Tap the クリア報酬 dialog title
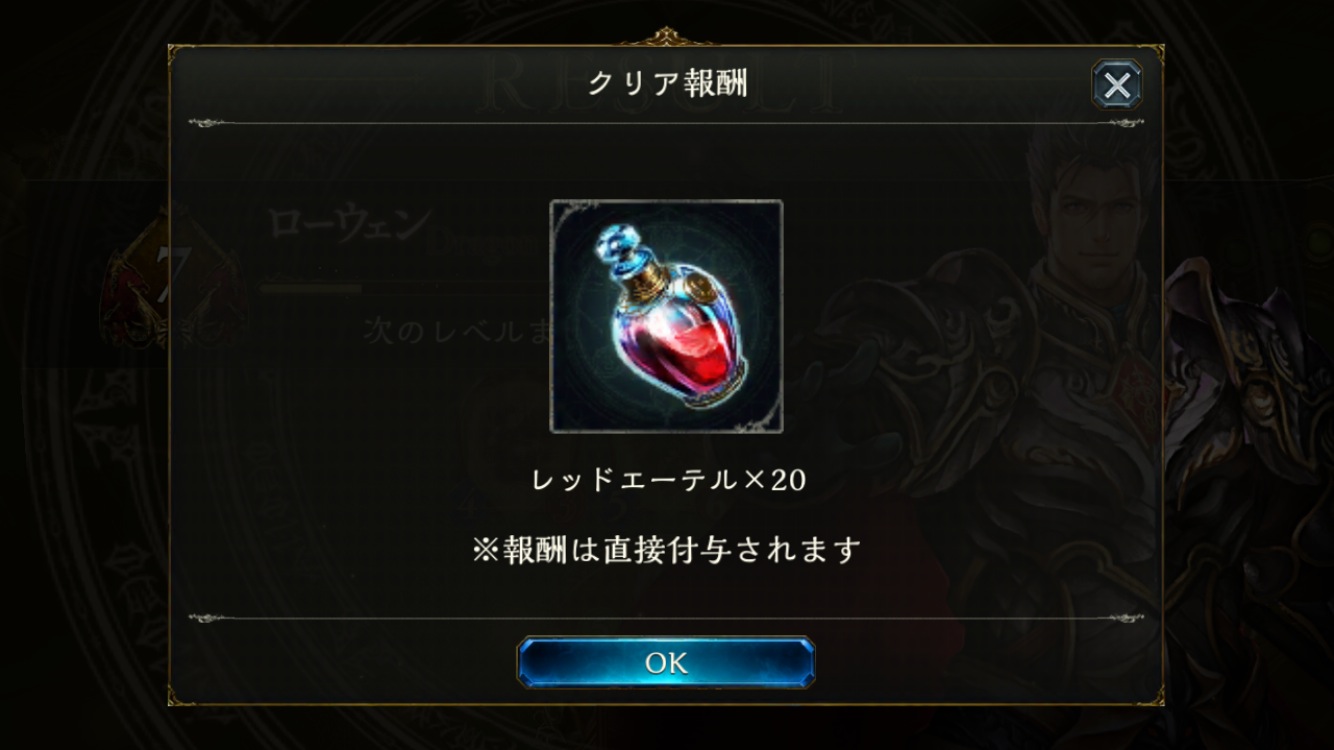 point(667,83)
